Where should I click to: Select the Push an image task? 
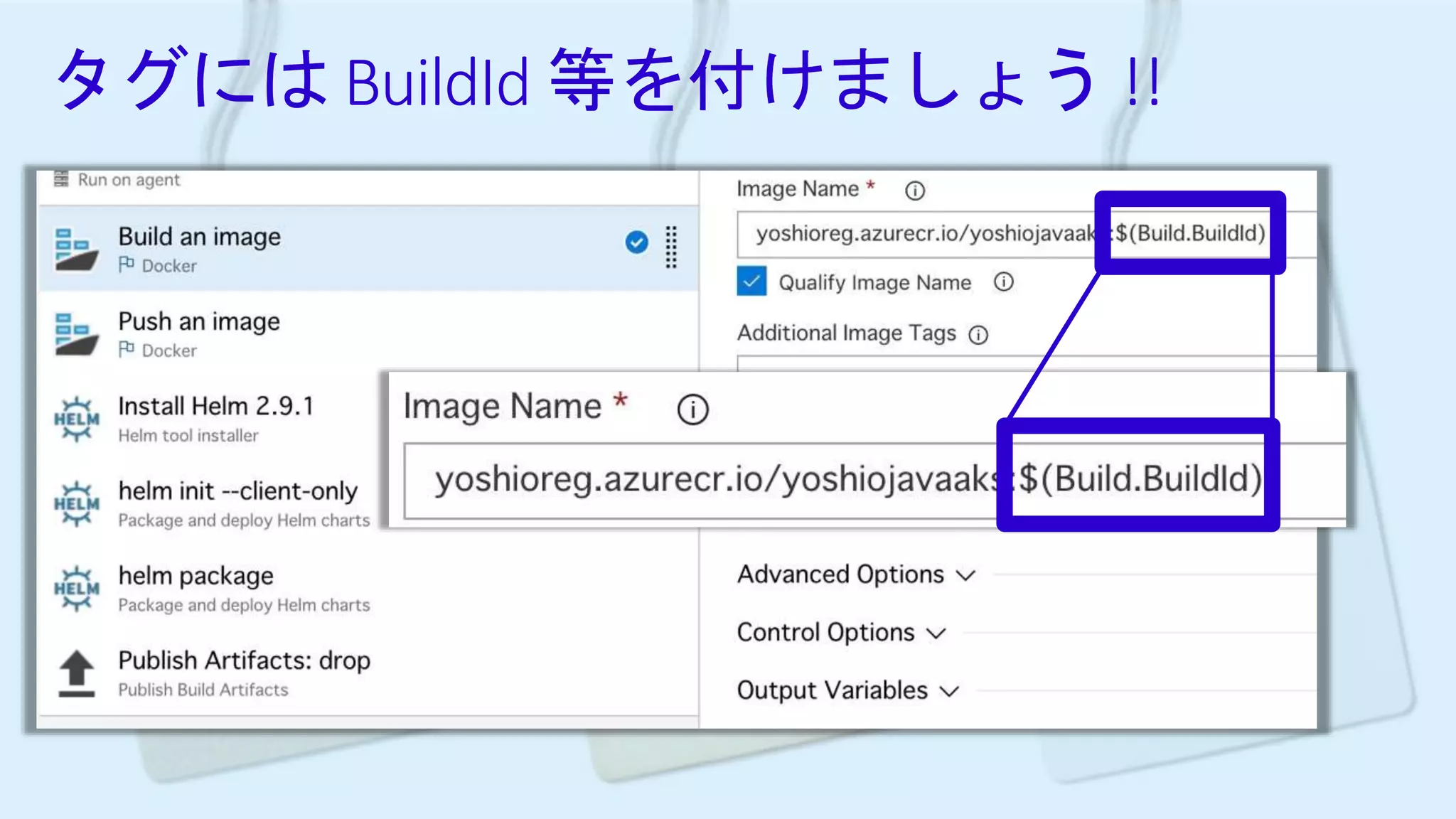368,334
